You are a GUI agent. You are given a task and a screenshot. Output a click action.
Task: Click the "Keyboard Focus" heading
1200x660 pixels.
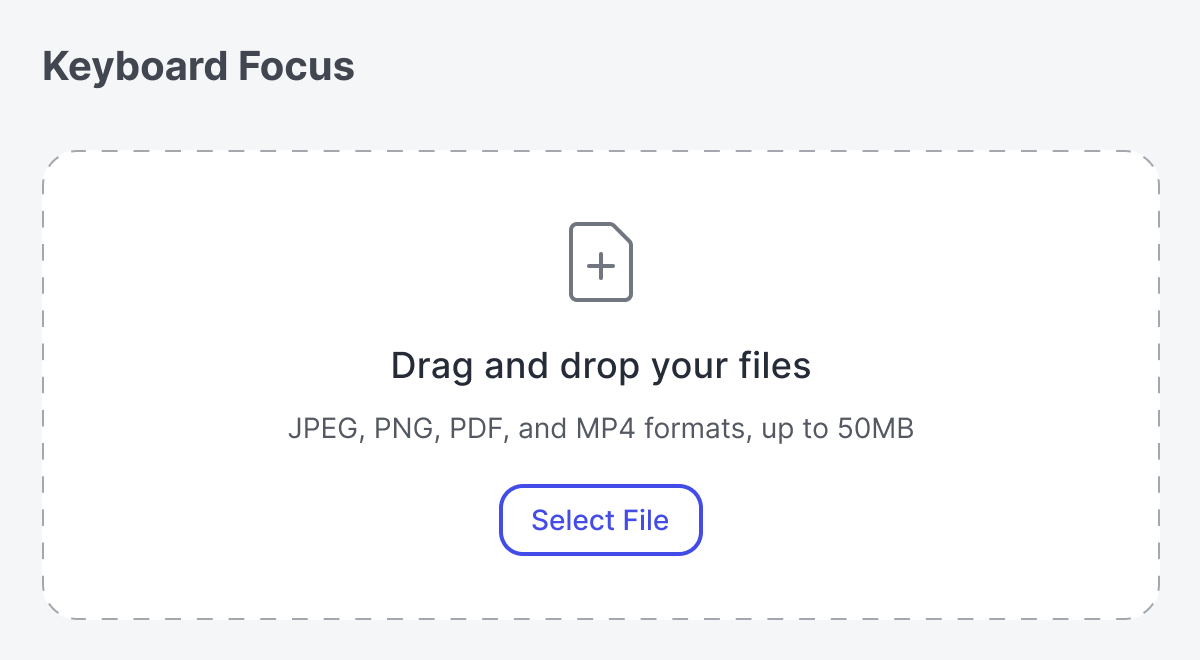[198, 67]
